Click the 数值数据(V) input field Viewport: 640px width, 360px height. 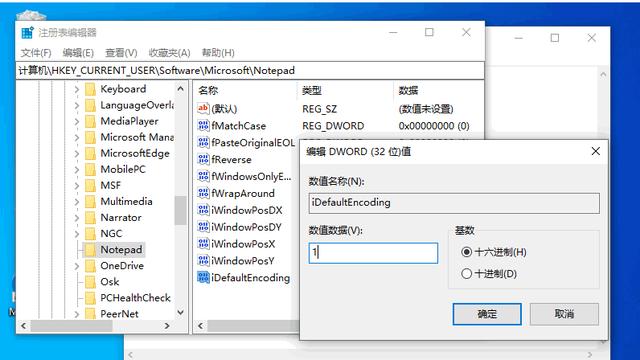373,253
